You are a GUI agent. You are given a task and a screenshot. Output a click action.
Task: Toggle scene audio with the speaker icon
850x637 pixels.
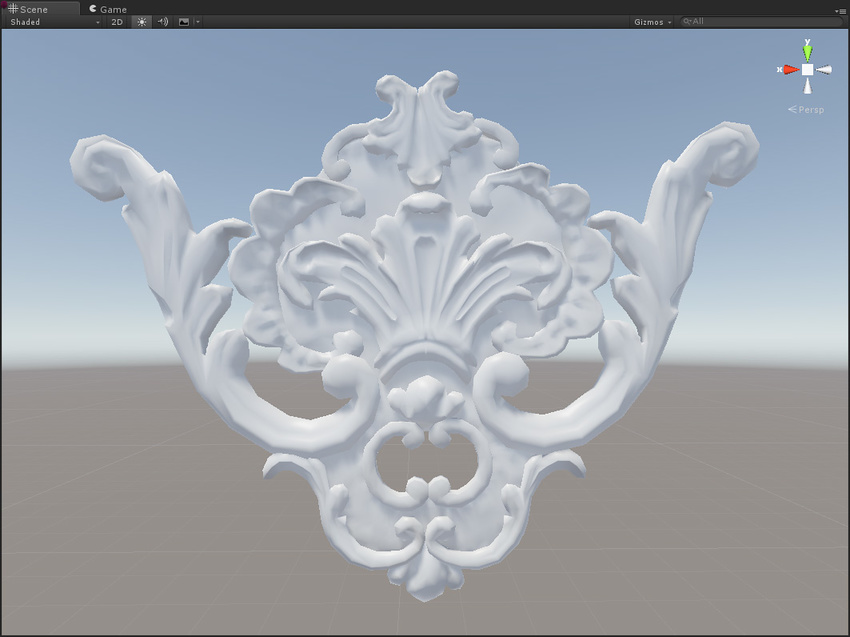click(x=163, y=21)
